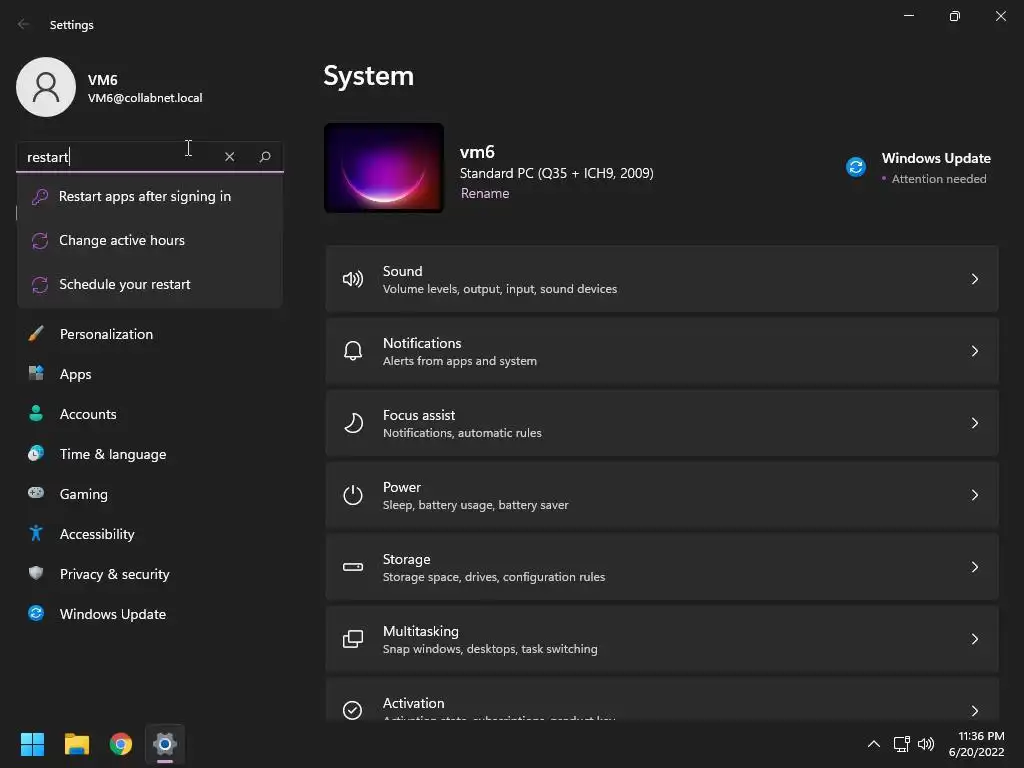Select 'Change active hours' suggestion

pos(150,240)
